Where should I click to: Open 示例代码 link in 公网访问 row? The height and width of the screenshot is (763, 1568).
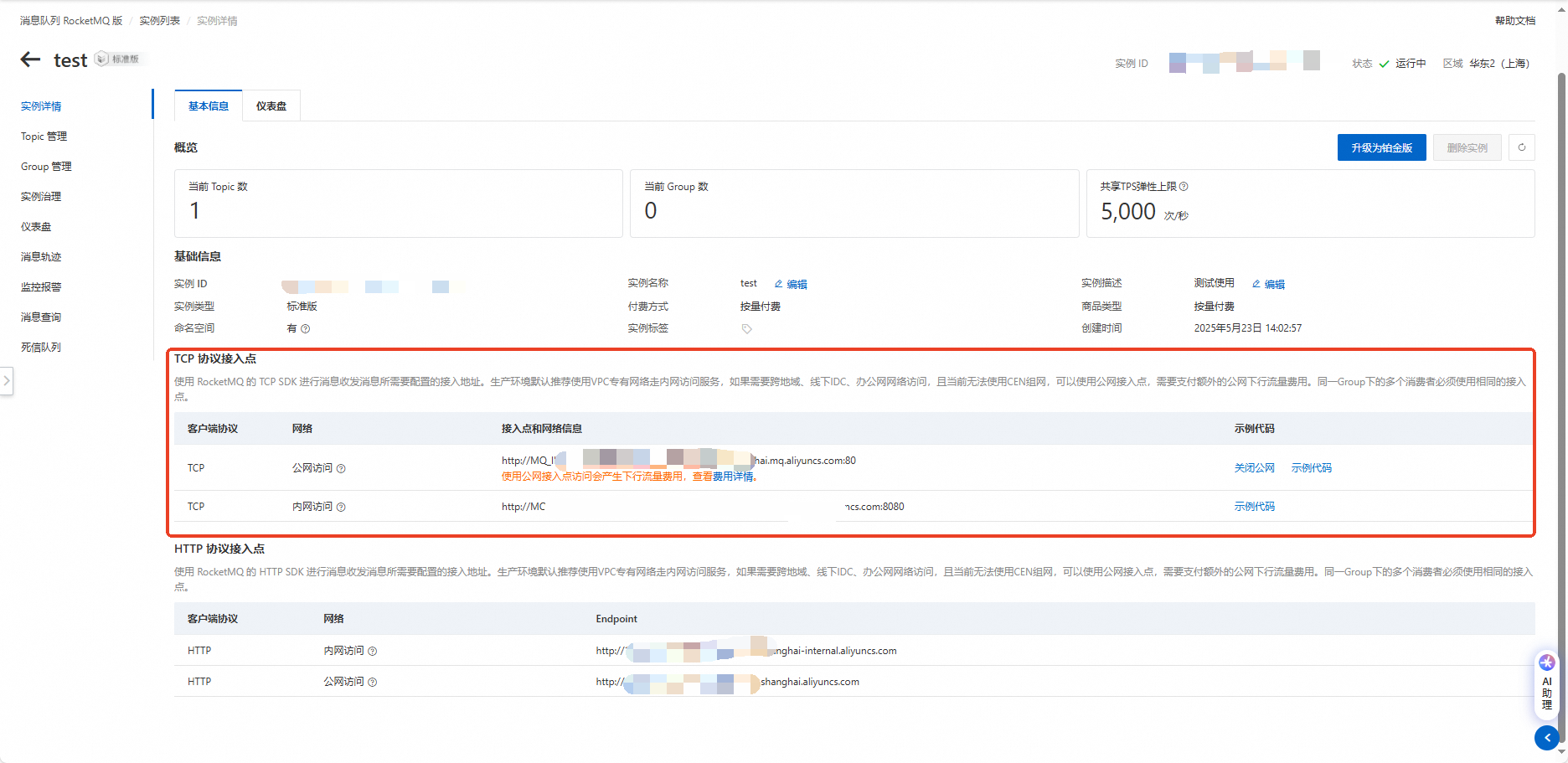[1311, 468]
